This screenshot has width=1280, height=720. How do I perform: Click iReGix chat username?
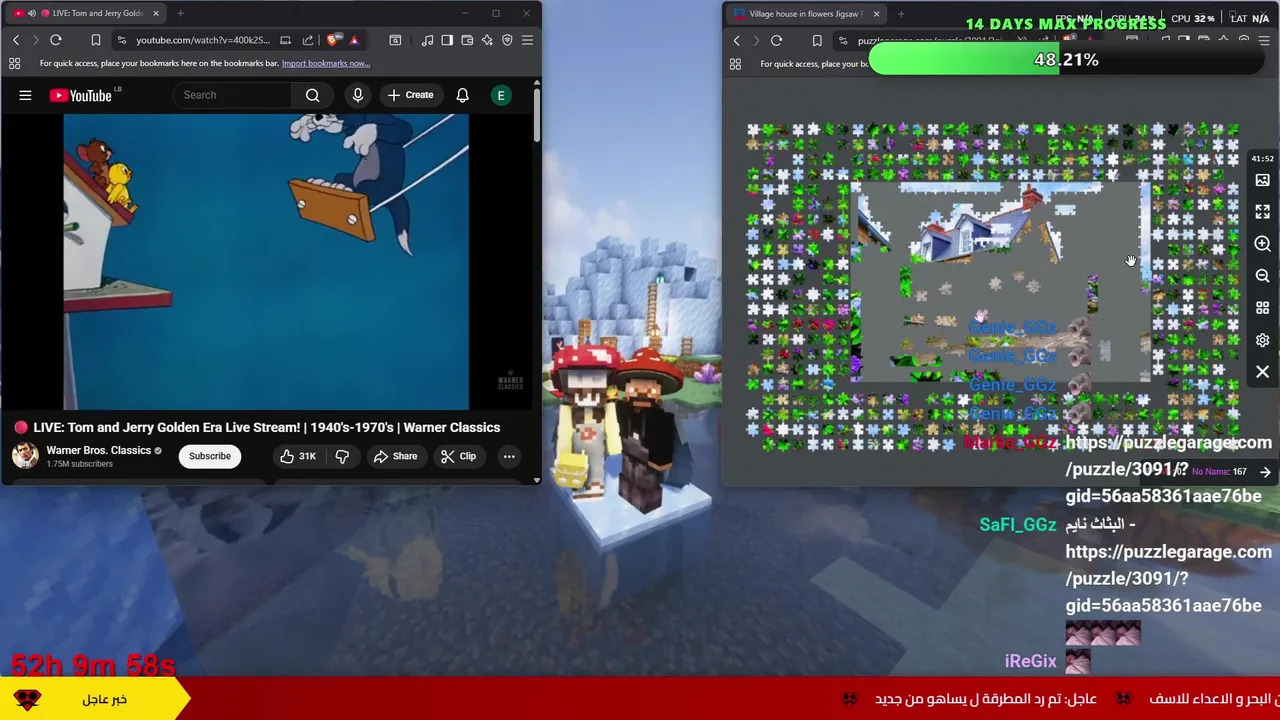(x=1030, y=661)
